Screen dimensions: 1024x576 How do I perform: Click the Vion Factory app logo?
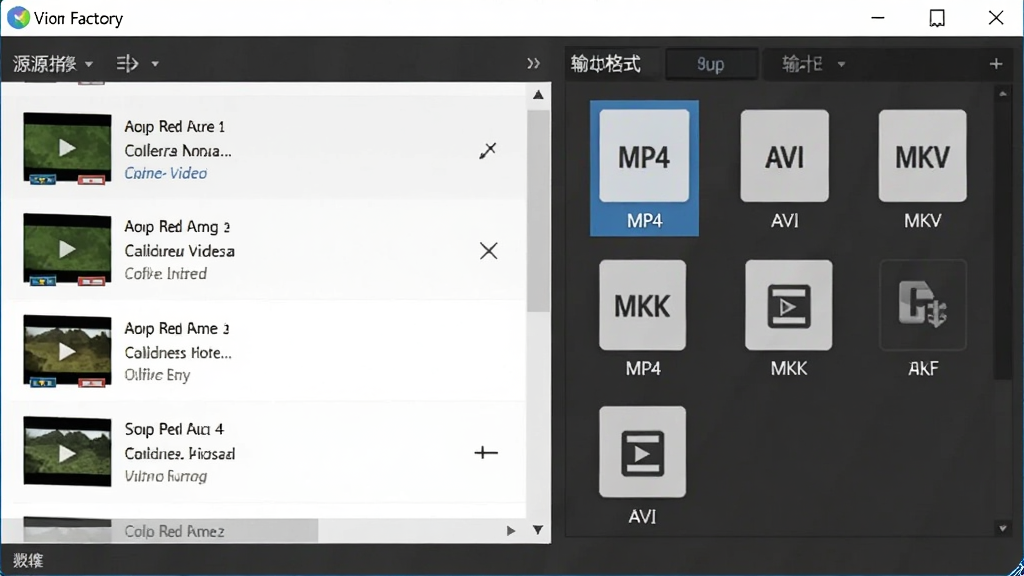[x=18, y=18]
